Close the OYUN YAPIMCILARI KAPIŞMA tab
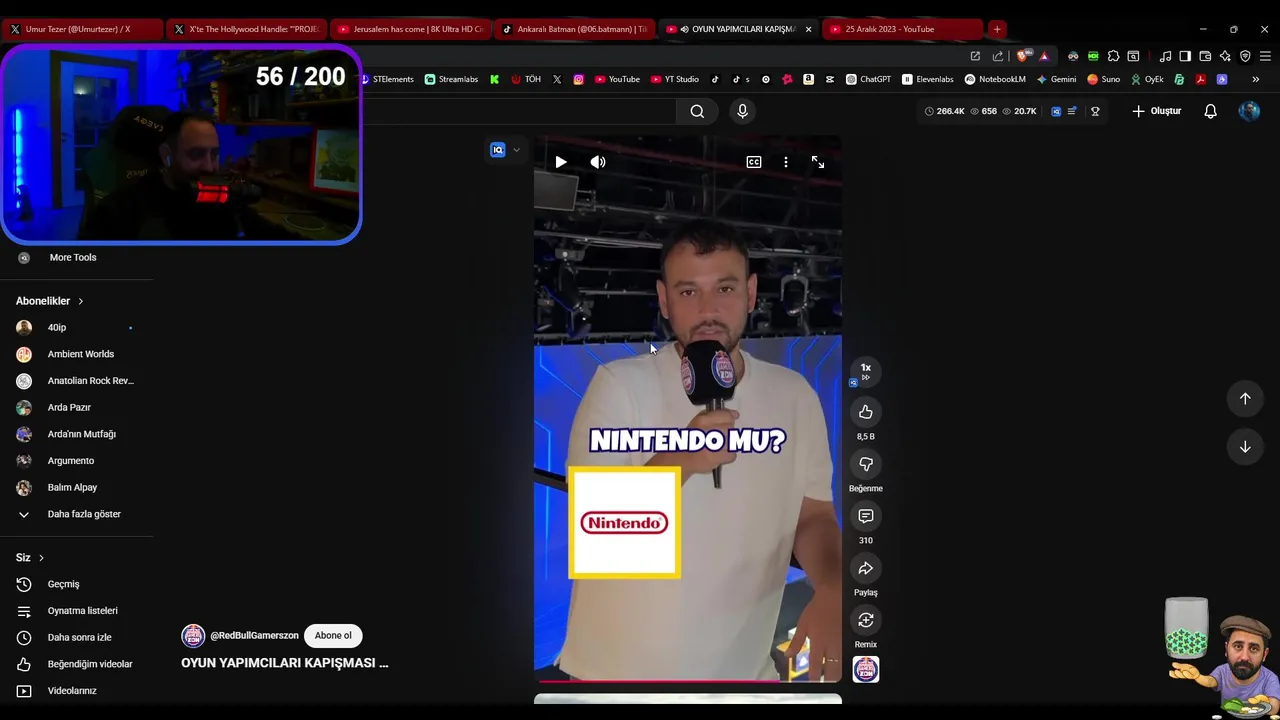The height and width of the screenshot is (720, 1280). 808,29
